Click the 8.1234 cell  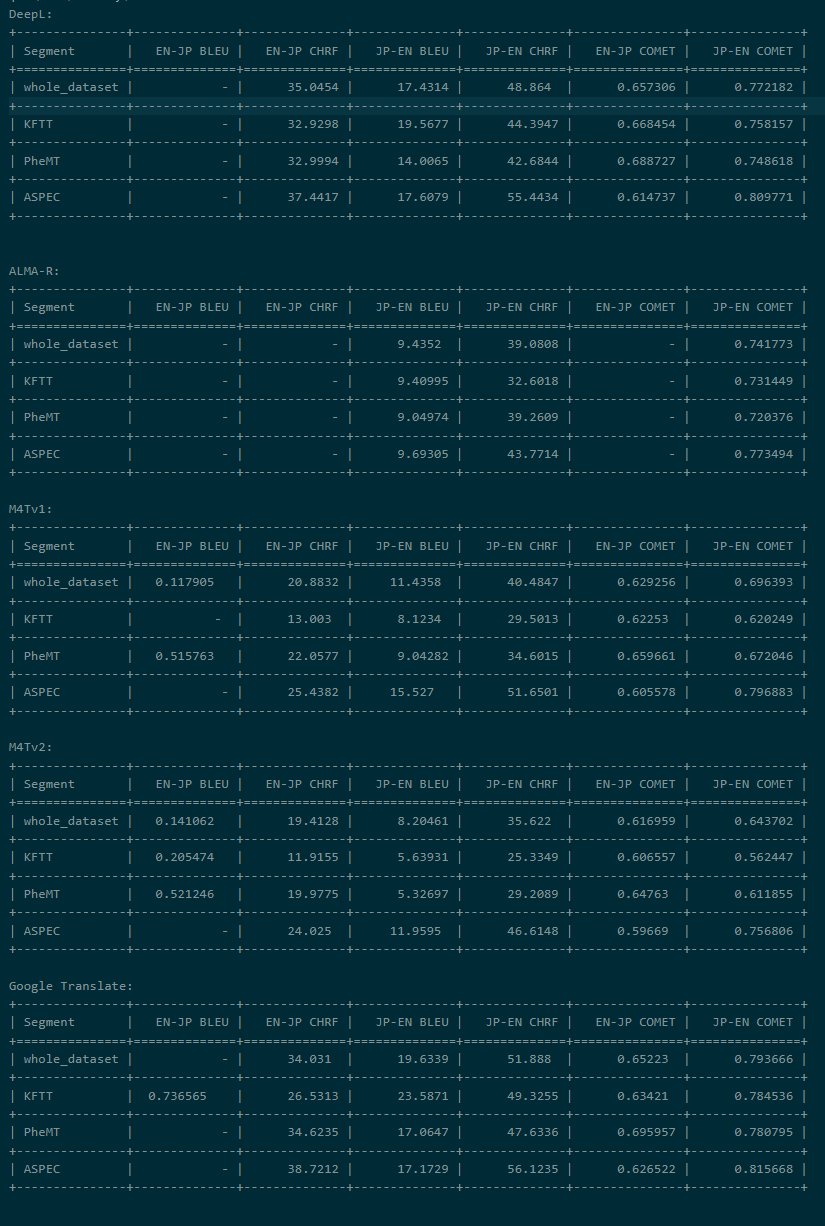(x=419, y=619)
